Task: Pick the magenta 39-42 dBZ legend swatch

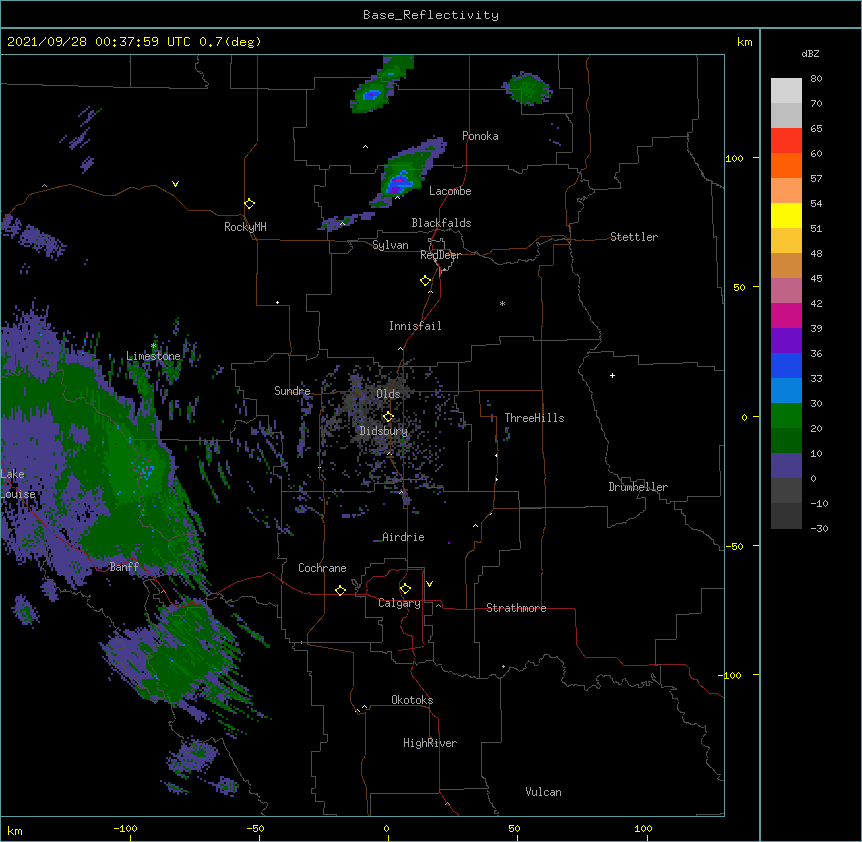Action: click(786, 315)
